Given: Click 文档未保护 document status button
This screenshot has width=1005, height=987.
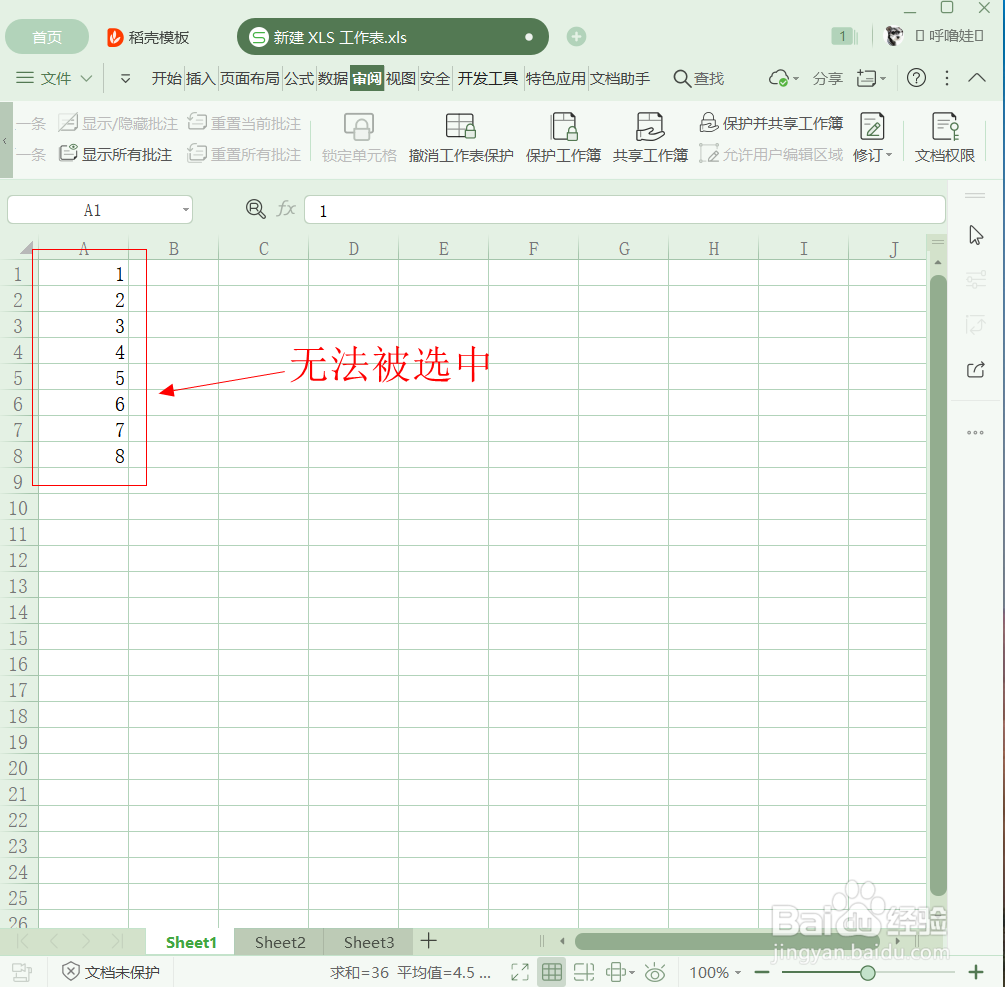Looking at the screenshot, I should tap(111, 972).
